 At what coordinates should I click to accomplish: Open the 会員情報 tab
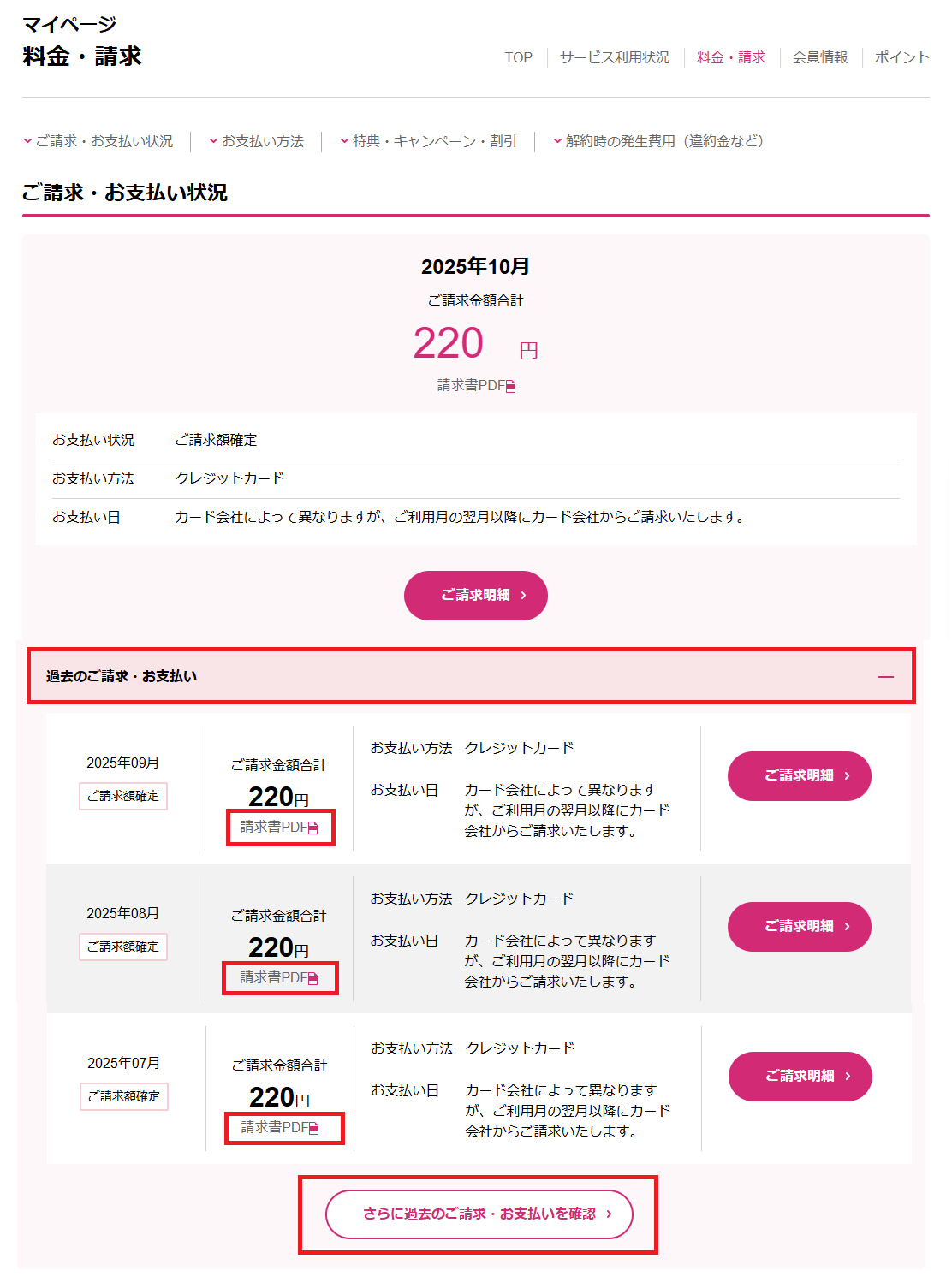[x=820, y=57]
